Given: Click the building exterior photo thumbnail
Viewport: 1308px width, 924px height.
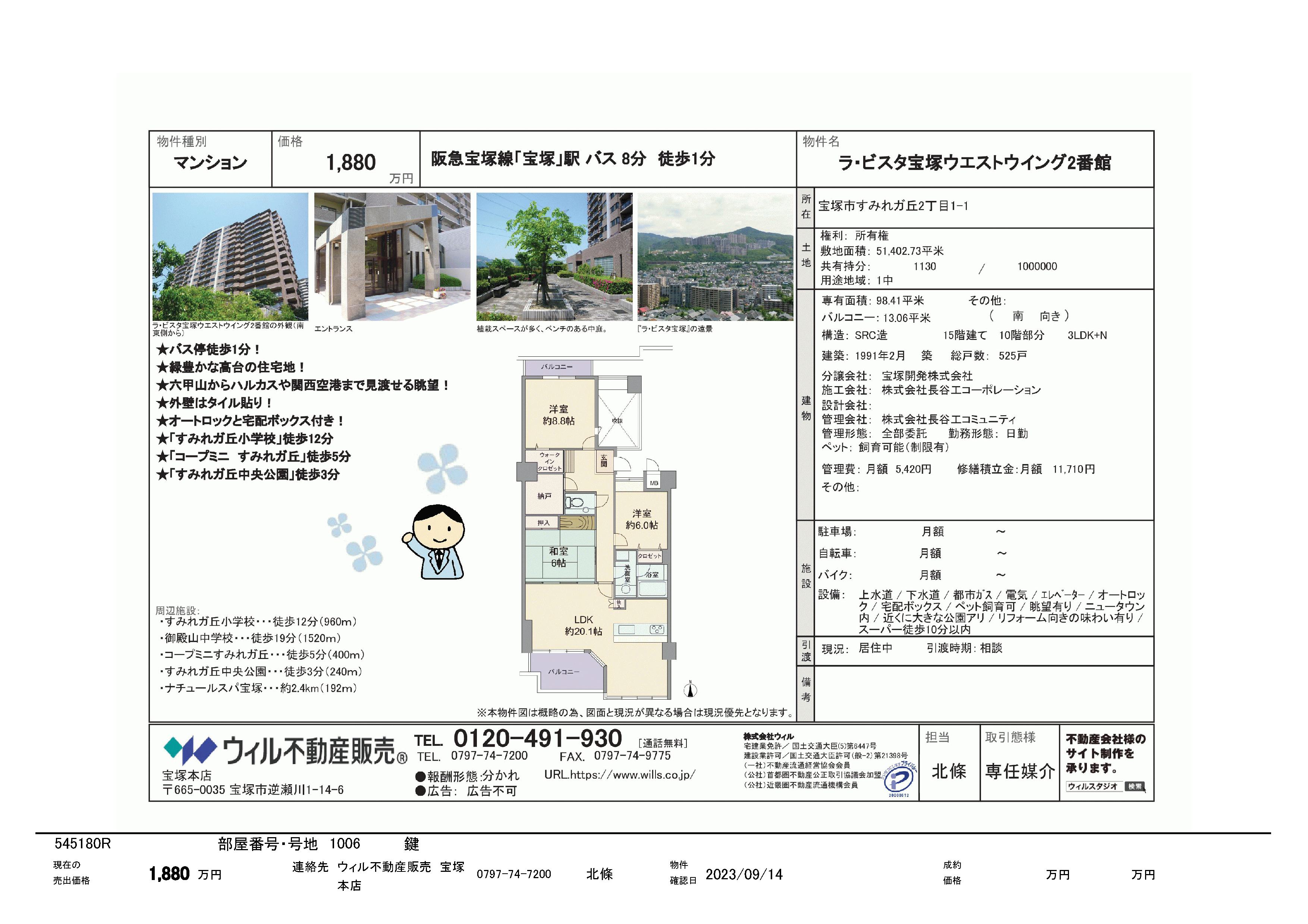Looking at the screenshot, I should click(230, 256).
